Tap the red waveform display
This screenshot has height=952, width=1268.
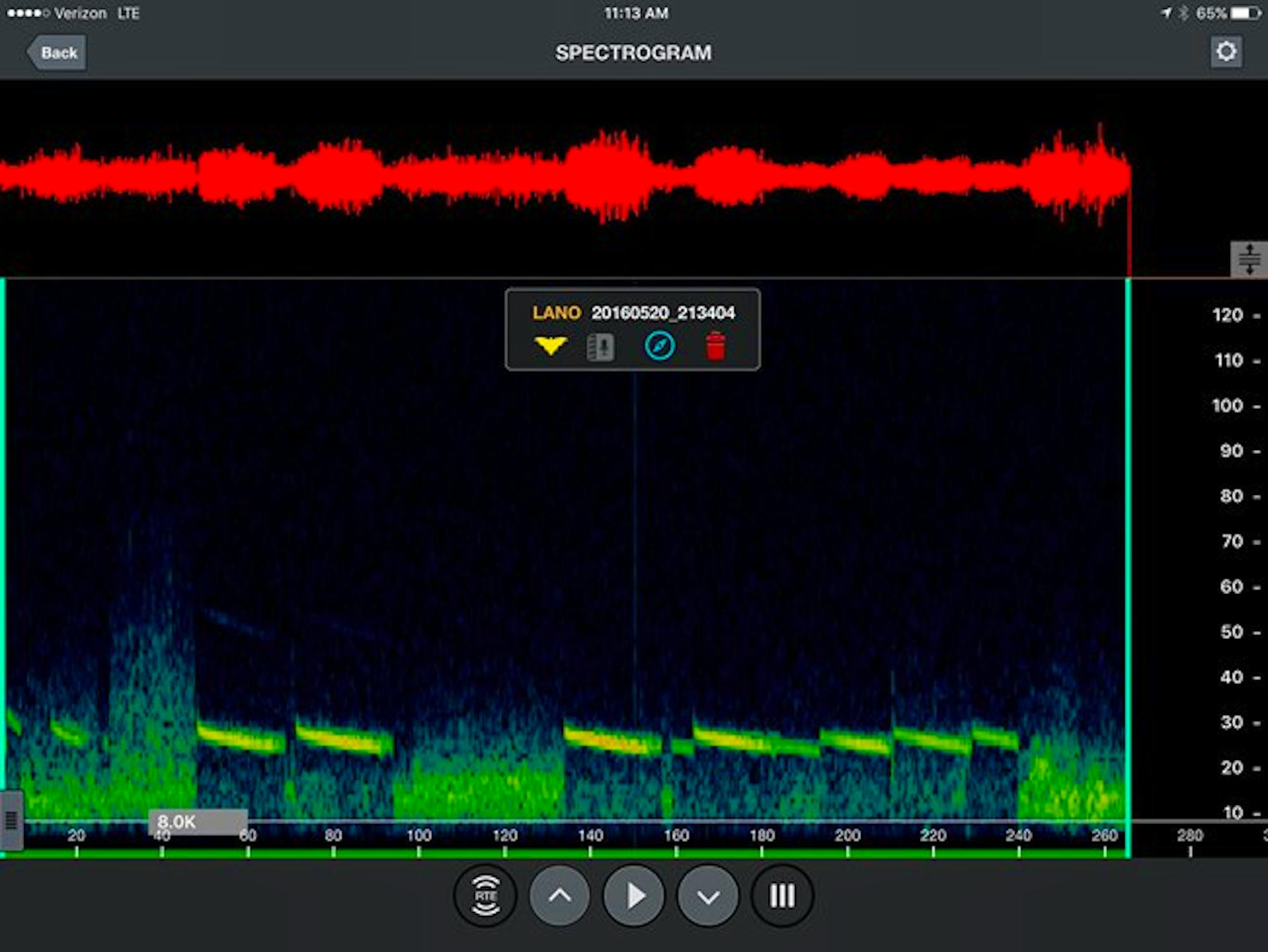pyautogui.click(x=564, y=176)
